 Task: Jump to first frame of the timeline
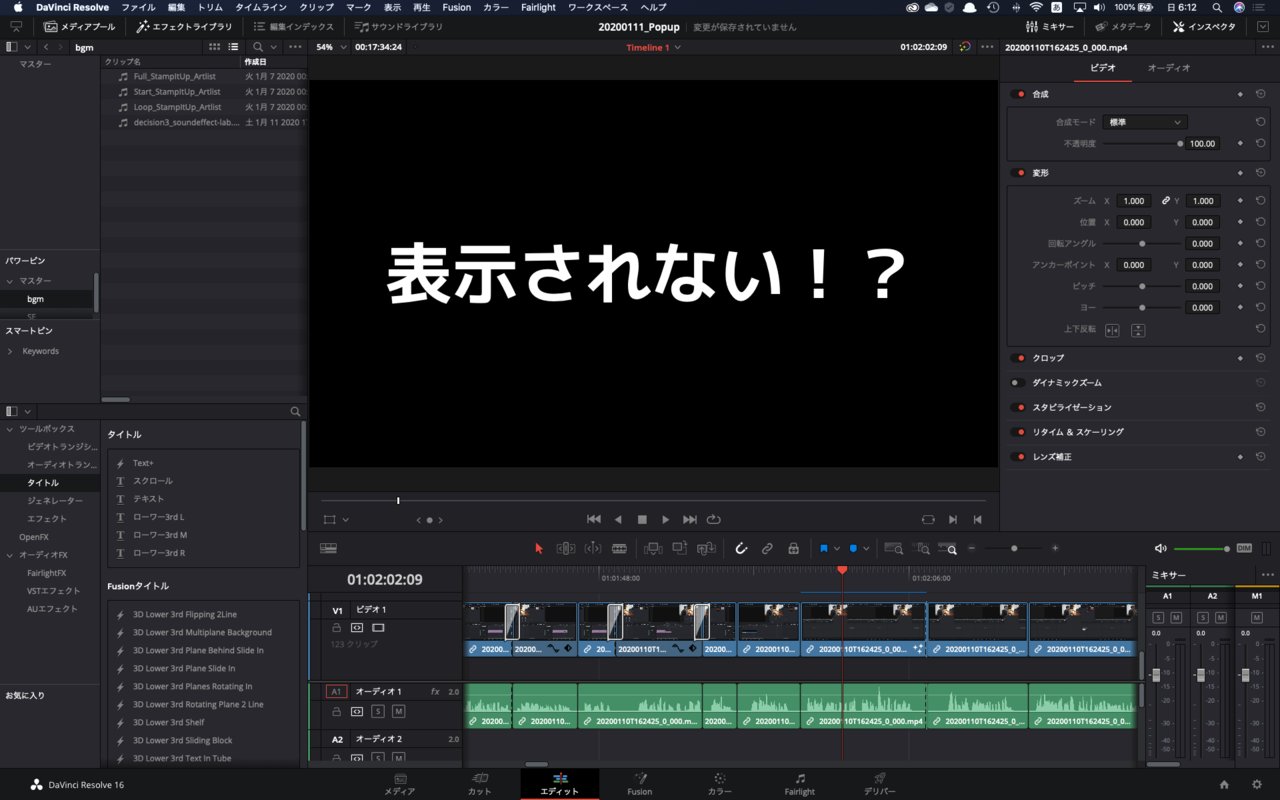(x=594, y=520)
